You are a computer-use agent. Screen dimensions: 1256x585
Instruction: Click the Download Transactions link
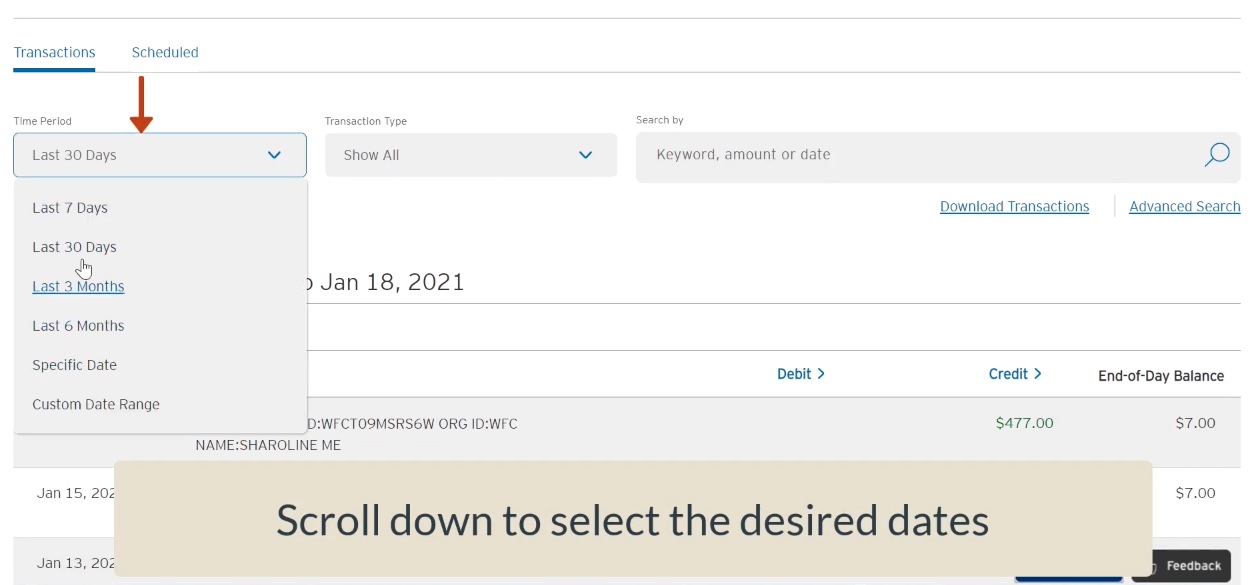coord(1014,206)
